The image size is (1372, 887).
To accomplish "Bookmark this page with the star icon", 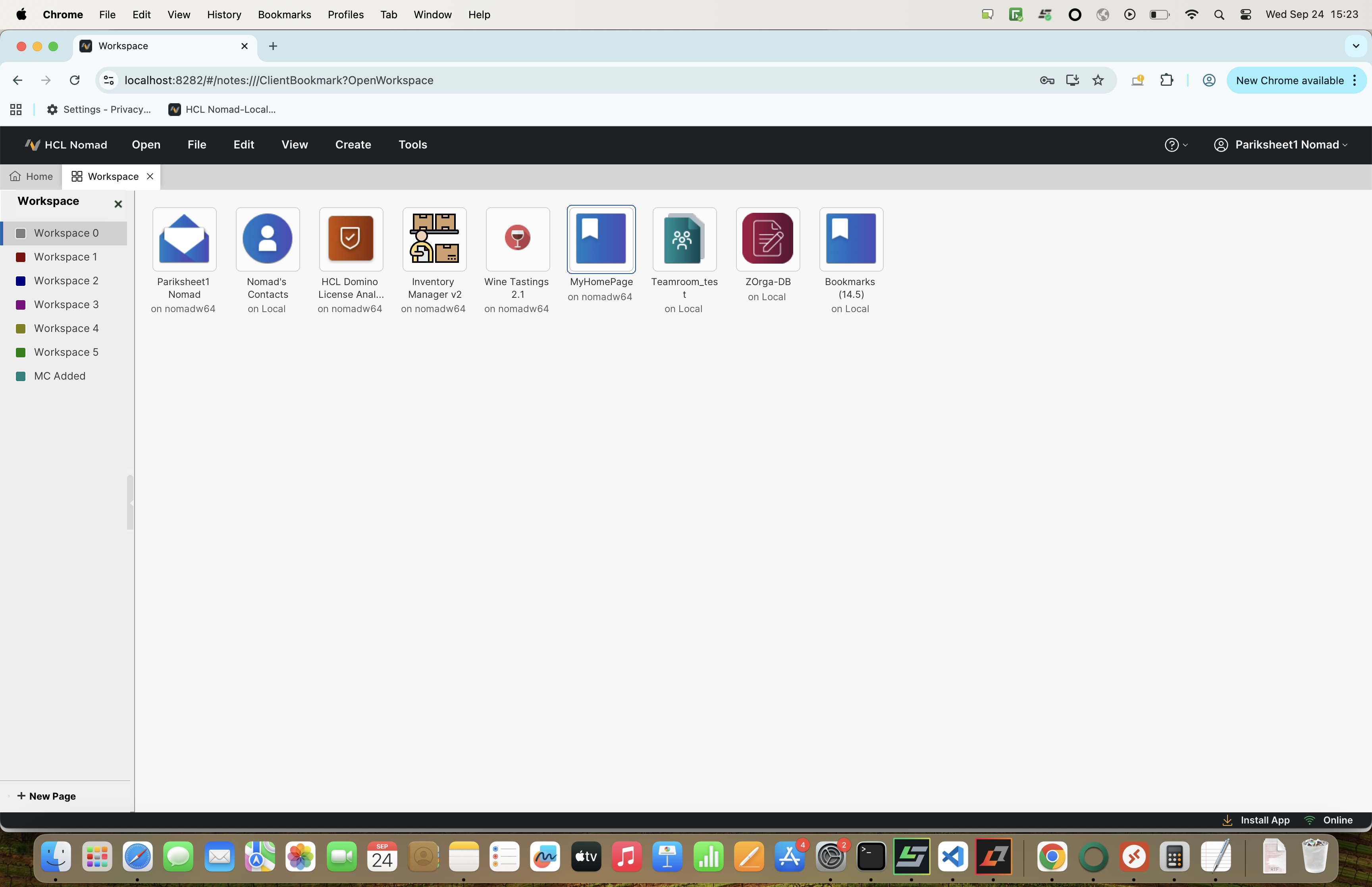I will pos(1097,81).
